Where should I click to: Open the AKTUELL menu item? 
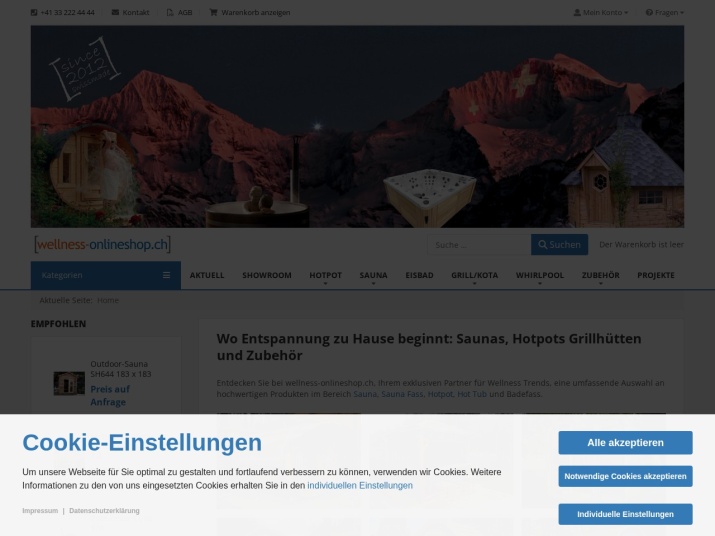[x=207, y=276]
